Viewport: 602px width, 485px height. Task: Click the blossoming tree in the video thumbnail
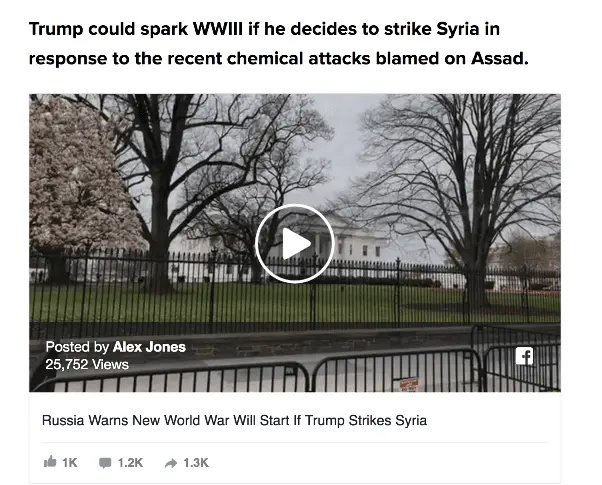tap(81, 177)
